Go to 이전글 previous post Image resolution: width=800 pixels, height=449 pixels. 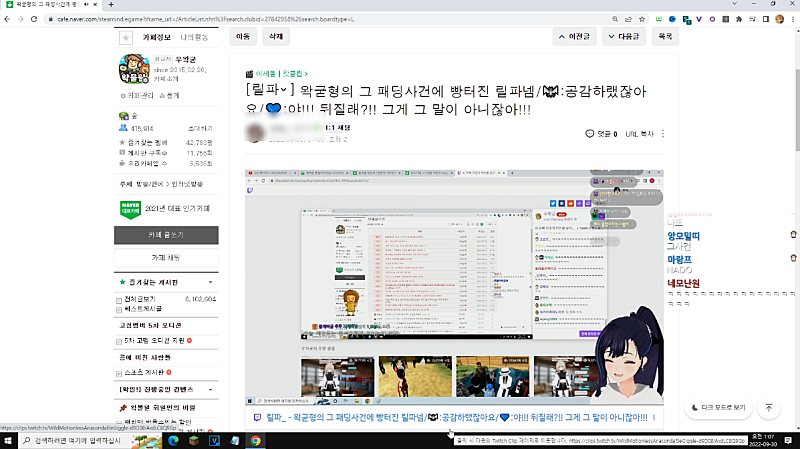coord(575,36)
